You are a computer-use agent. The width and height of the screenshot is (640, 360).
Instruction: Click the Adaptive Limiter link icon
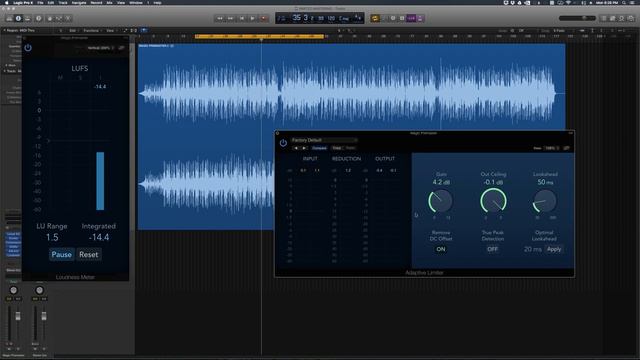point(567,148)
